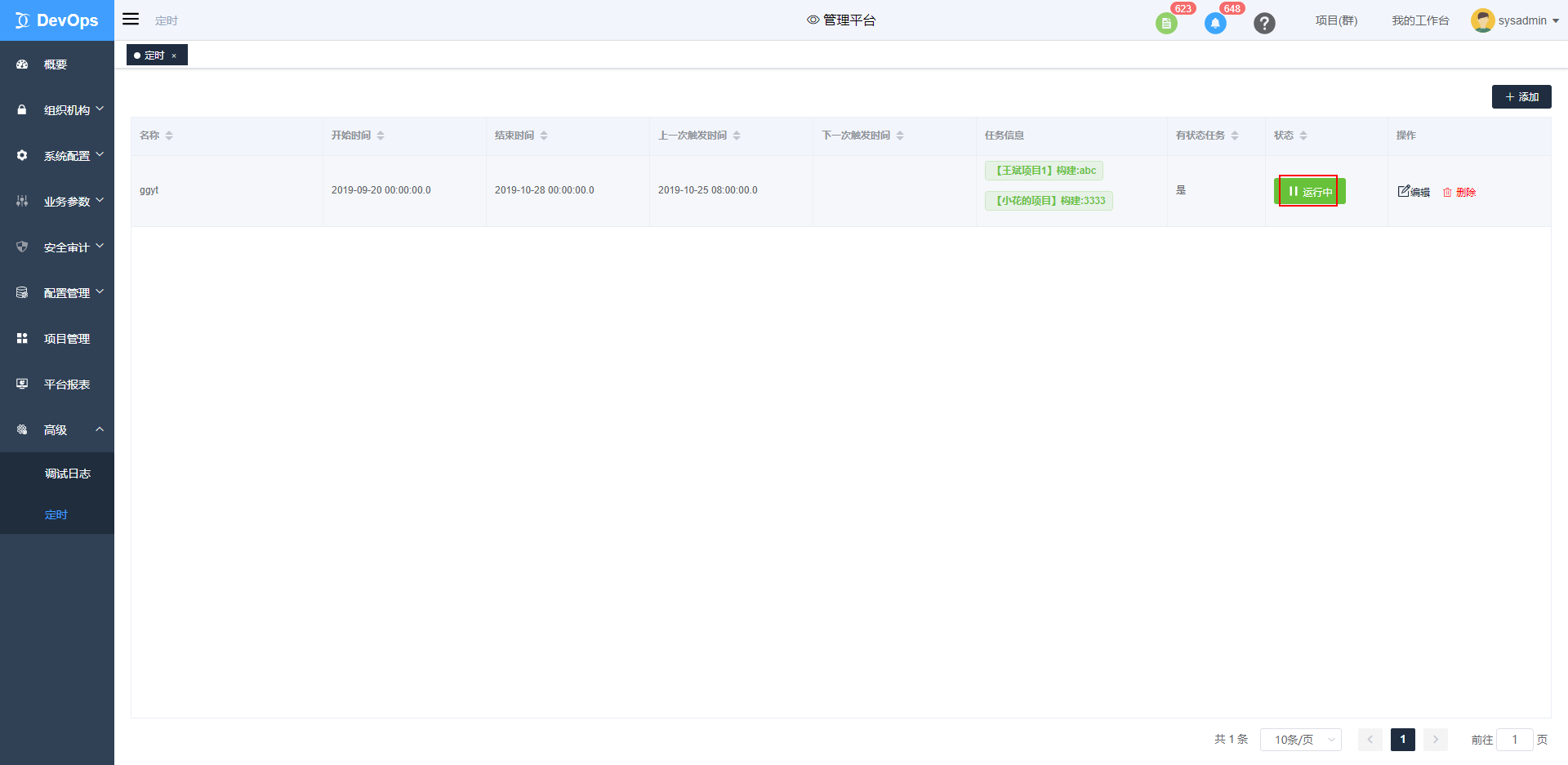This screenshot has width=1568, height=765.
Task: Open the help question mark icon
Action: click(1264, 24)
